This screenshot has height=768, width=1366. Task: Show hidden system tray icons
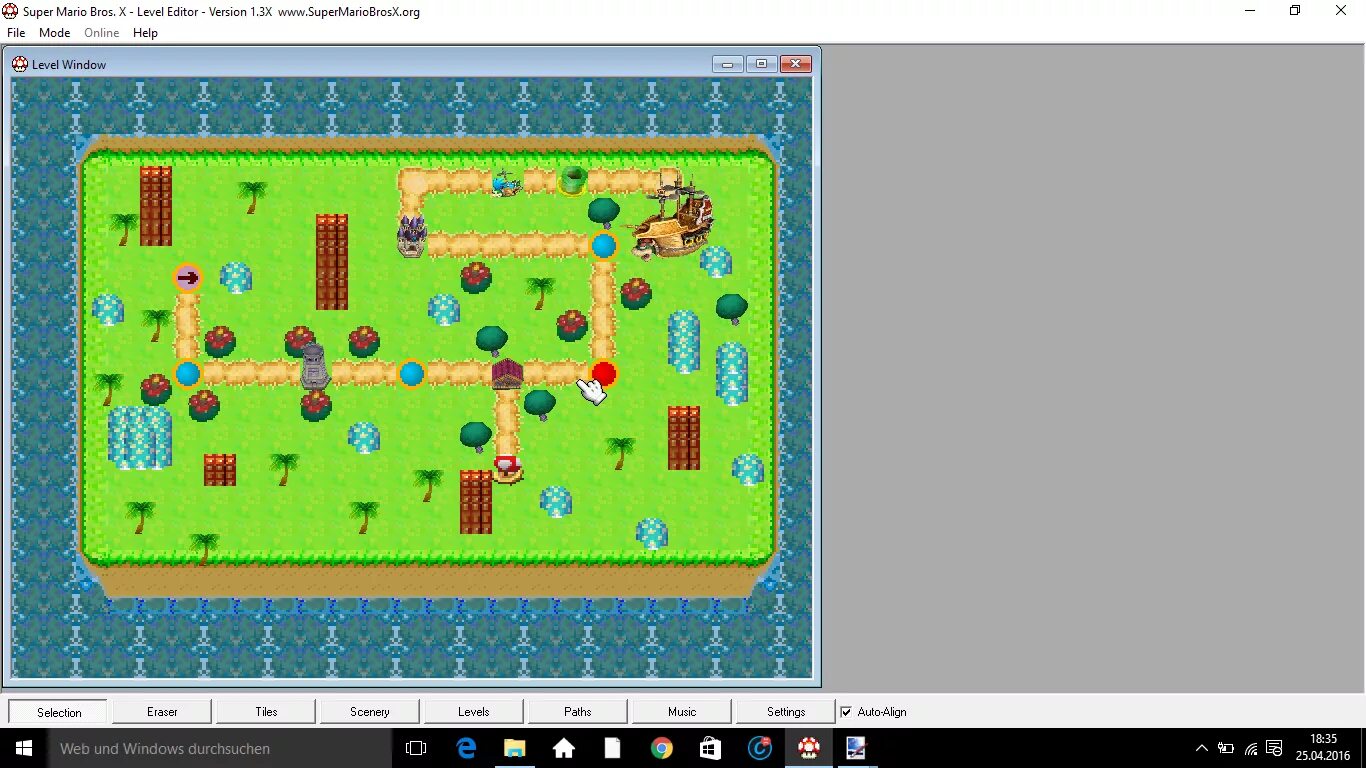coord(1202,748)
